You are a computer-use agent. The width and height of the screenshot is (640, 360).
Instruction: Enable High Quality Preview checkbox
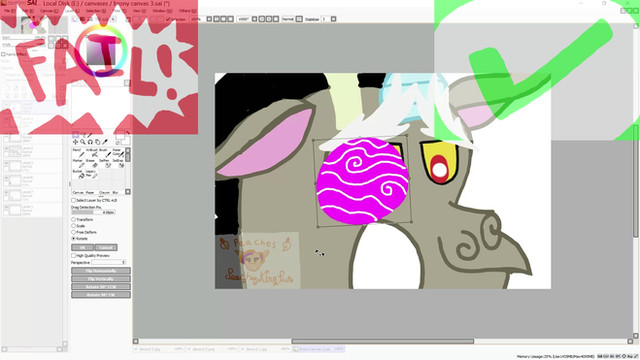point(91,256)
